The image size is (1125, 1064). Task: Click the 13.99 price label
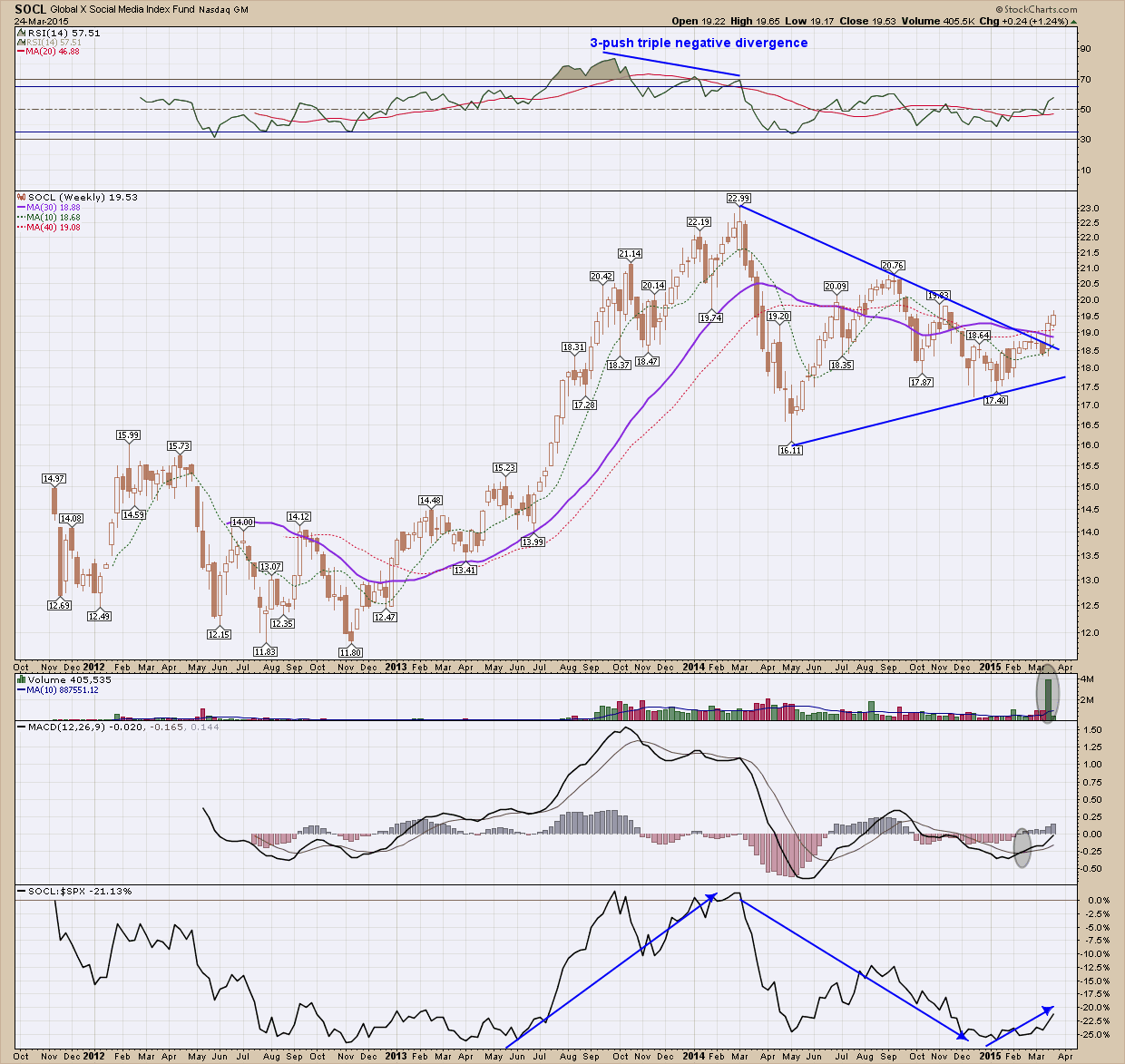click(x=533, y=542)
